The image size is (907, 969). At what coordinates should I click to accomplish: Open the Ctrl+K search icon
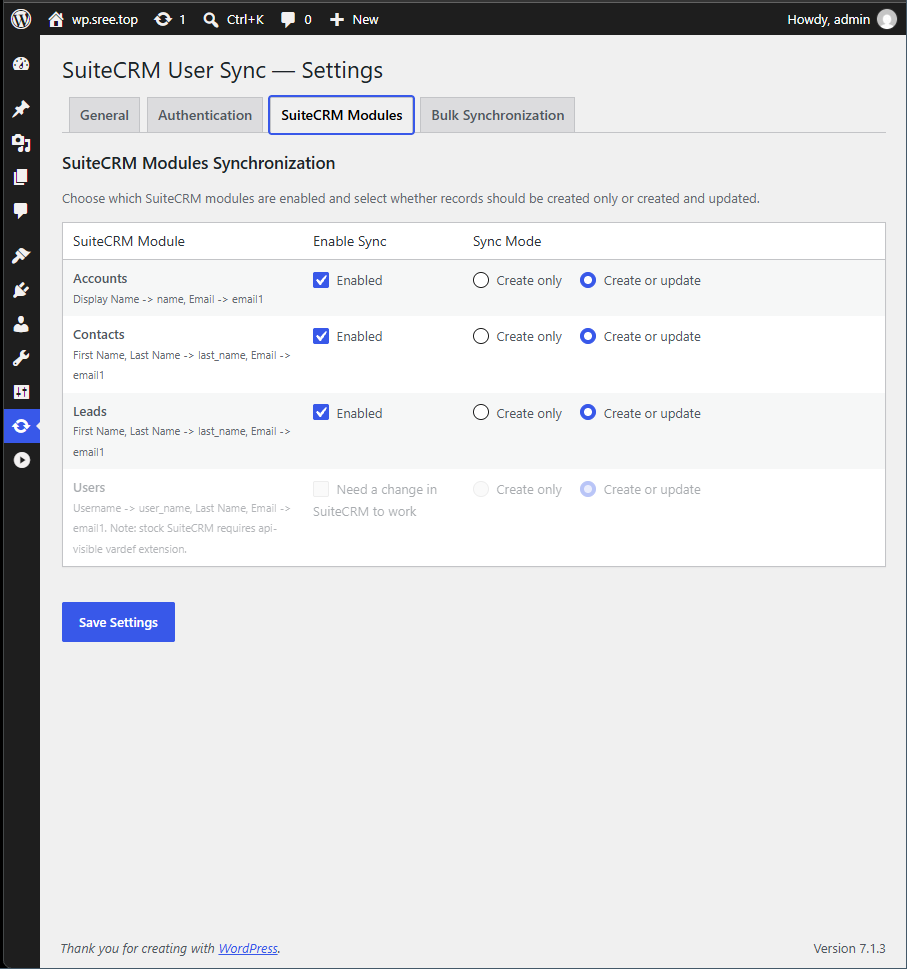tap(211, 20)
